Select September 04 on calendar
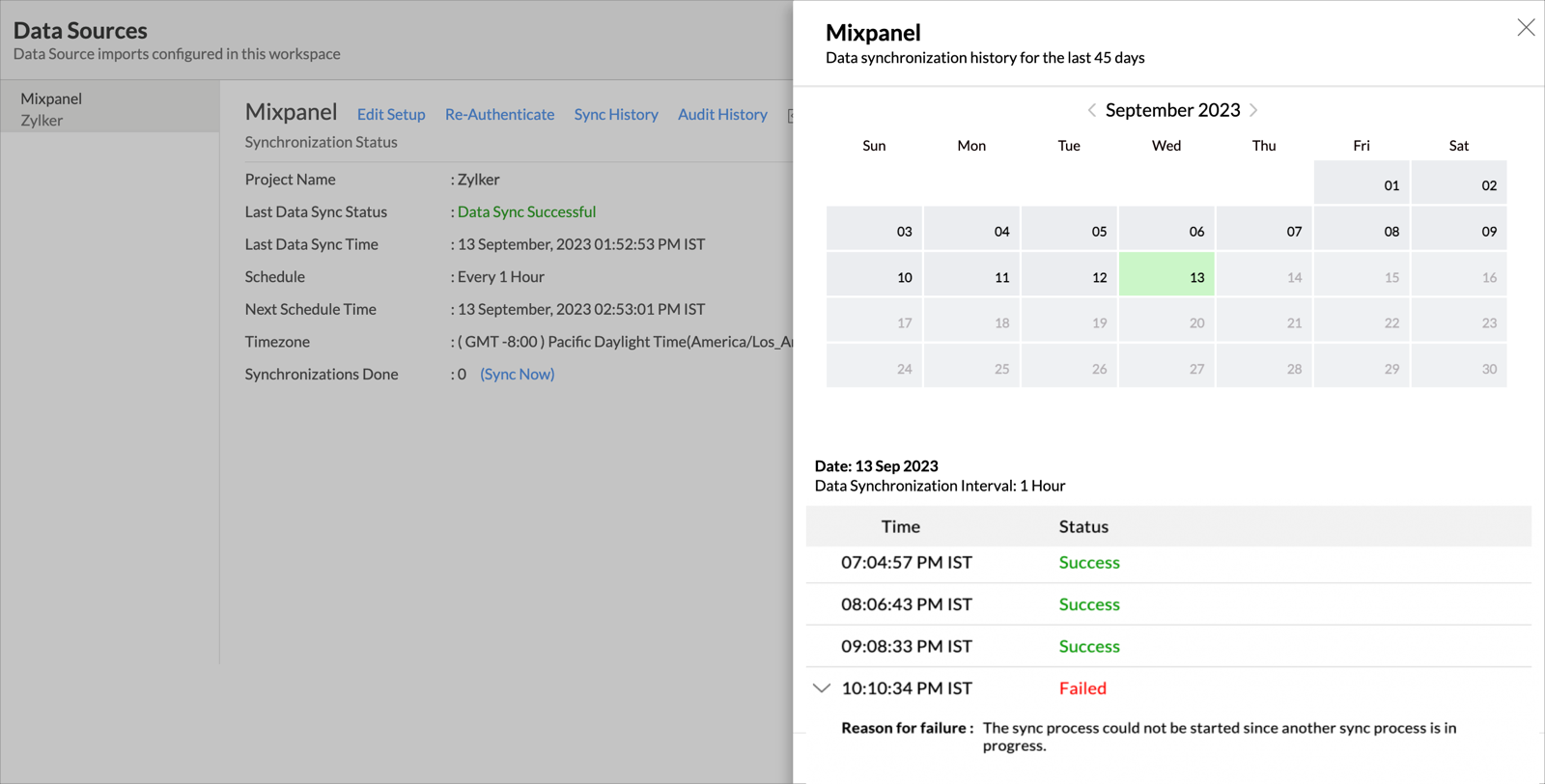 point(971,229)
